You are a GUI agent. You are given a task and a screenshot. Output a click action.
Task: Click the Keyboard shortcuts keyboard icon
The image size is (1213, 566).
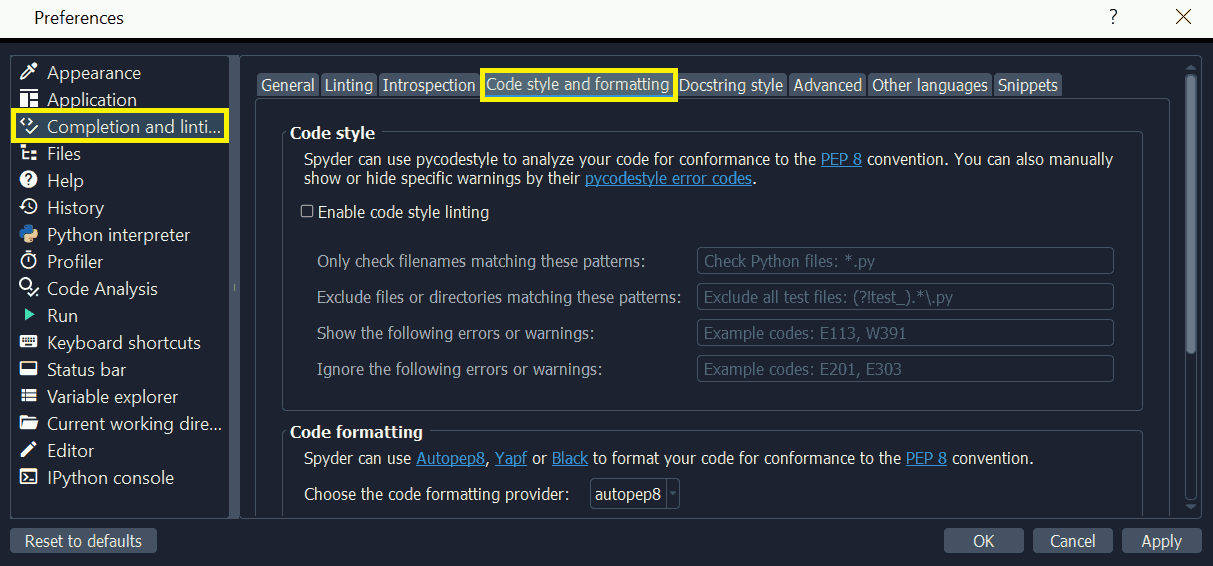(x=29, y=342)
